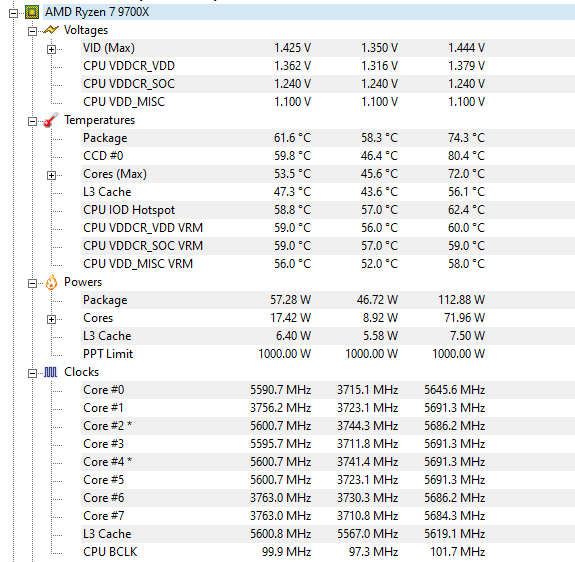Select the Voltages label
The height and width of the screenshot is (562, 575).
click(86, 30)
